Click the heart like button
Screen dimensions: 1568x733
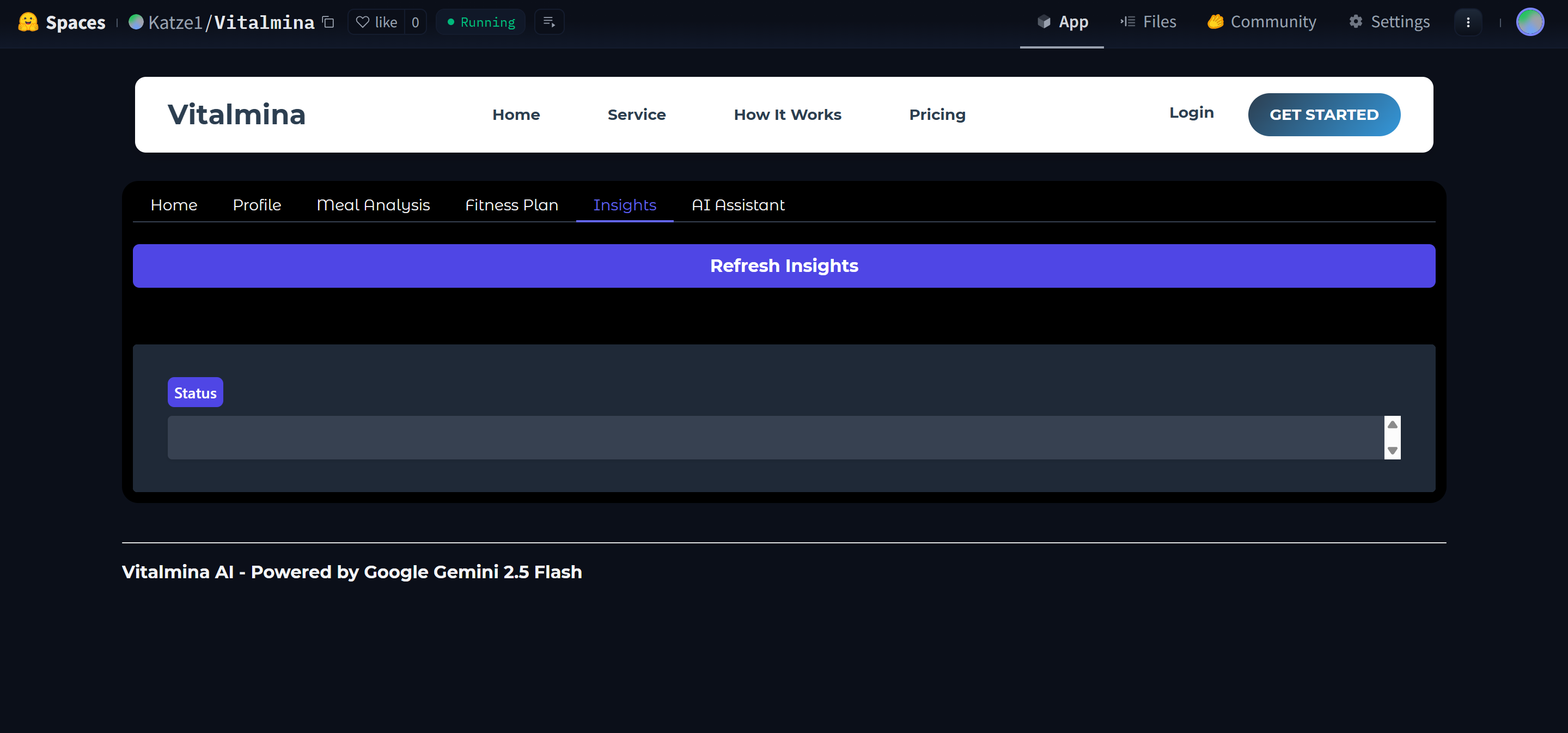pyautogui.click(x=377, y=22)
